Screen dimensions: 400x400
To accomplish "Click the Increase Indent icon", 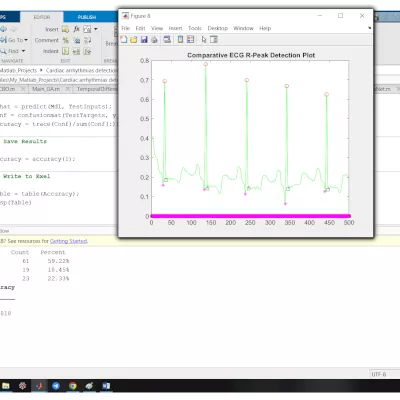I will pos(76,51).
